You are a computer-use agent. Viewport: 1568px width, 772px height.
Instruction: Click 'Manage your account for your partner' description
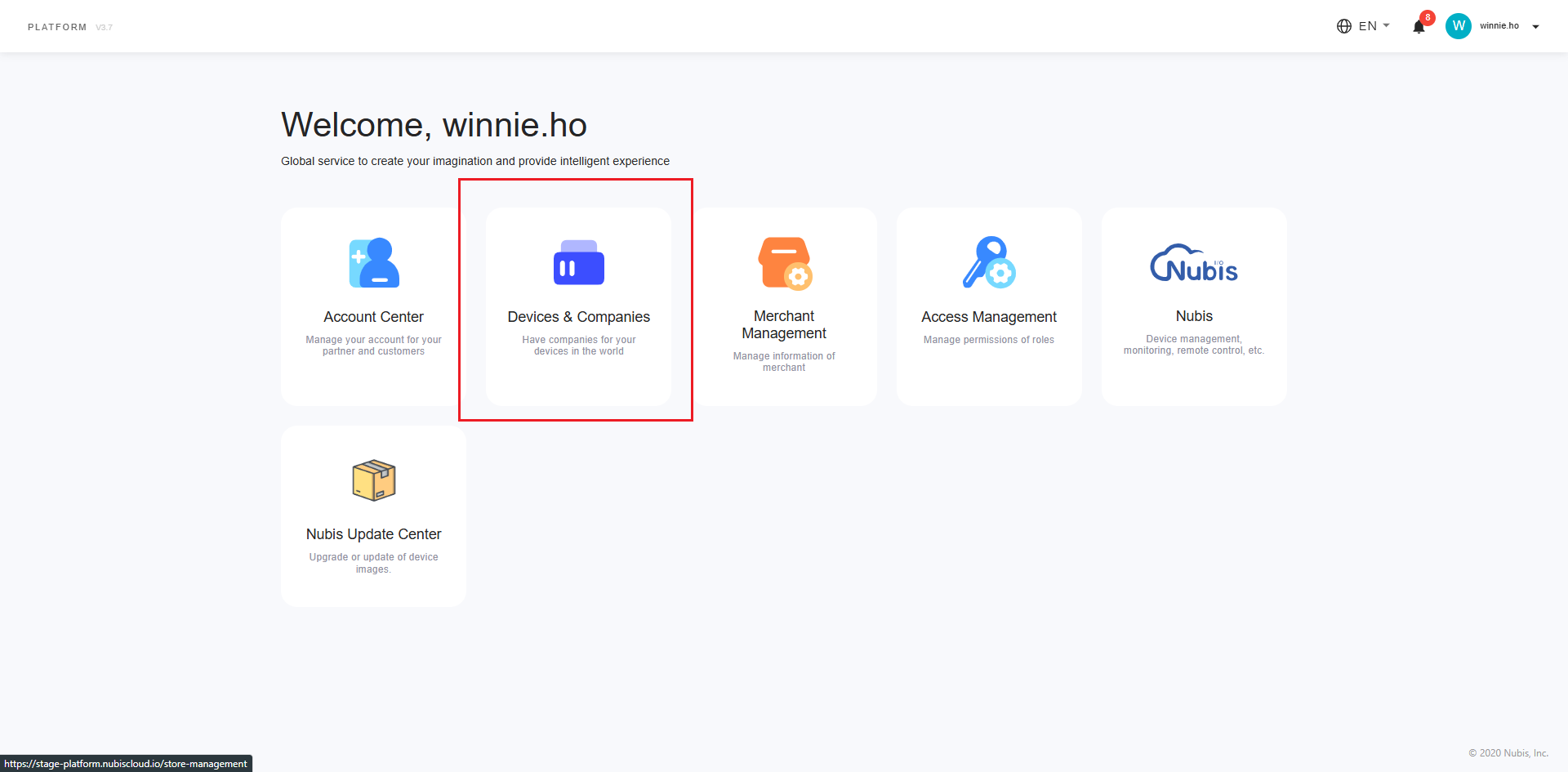(374, 346)
